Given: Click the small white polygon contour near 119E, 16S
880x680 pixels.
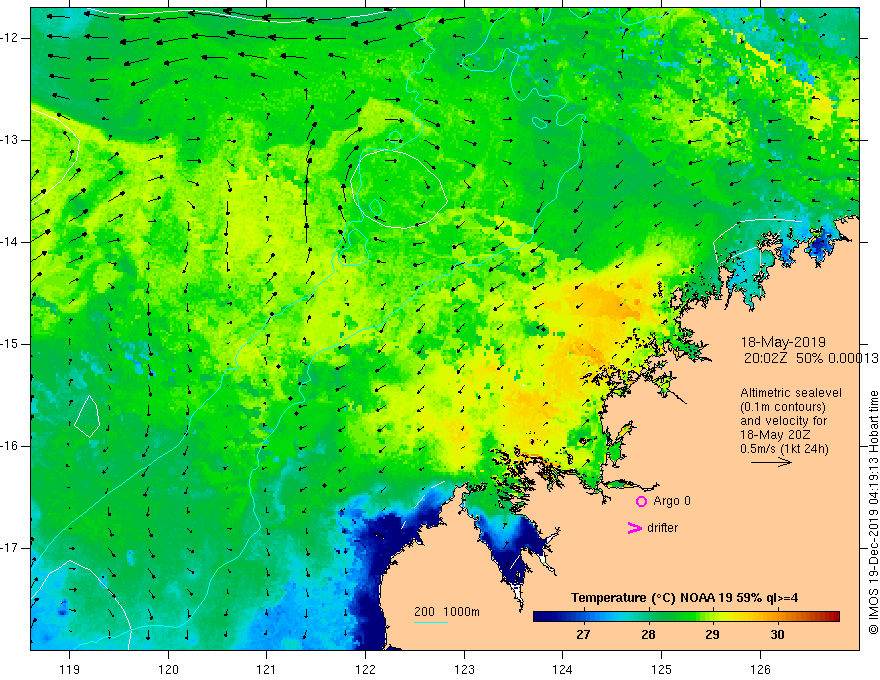Looking at the screenshot, I should coord(87,416).
